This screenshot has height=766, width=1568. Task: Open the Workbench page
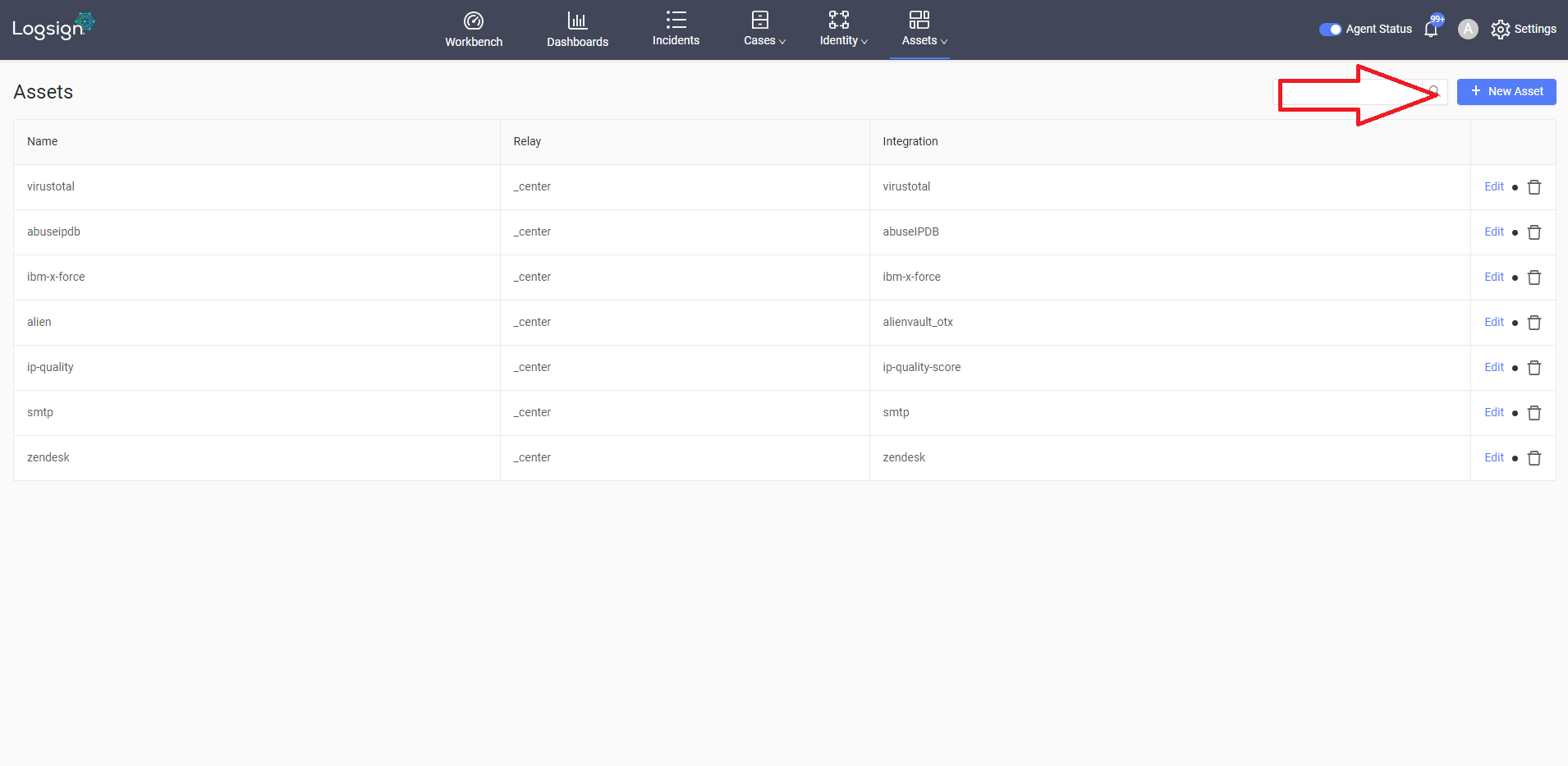point(474,30)
